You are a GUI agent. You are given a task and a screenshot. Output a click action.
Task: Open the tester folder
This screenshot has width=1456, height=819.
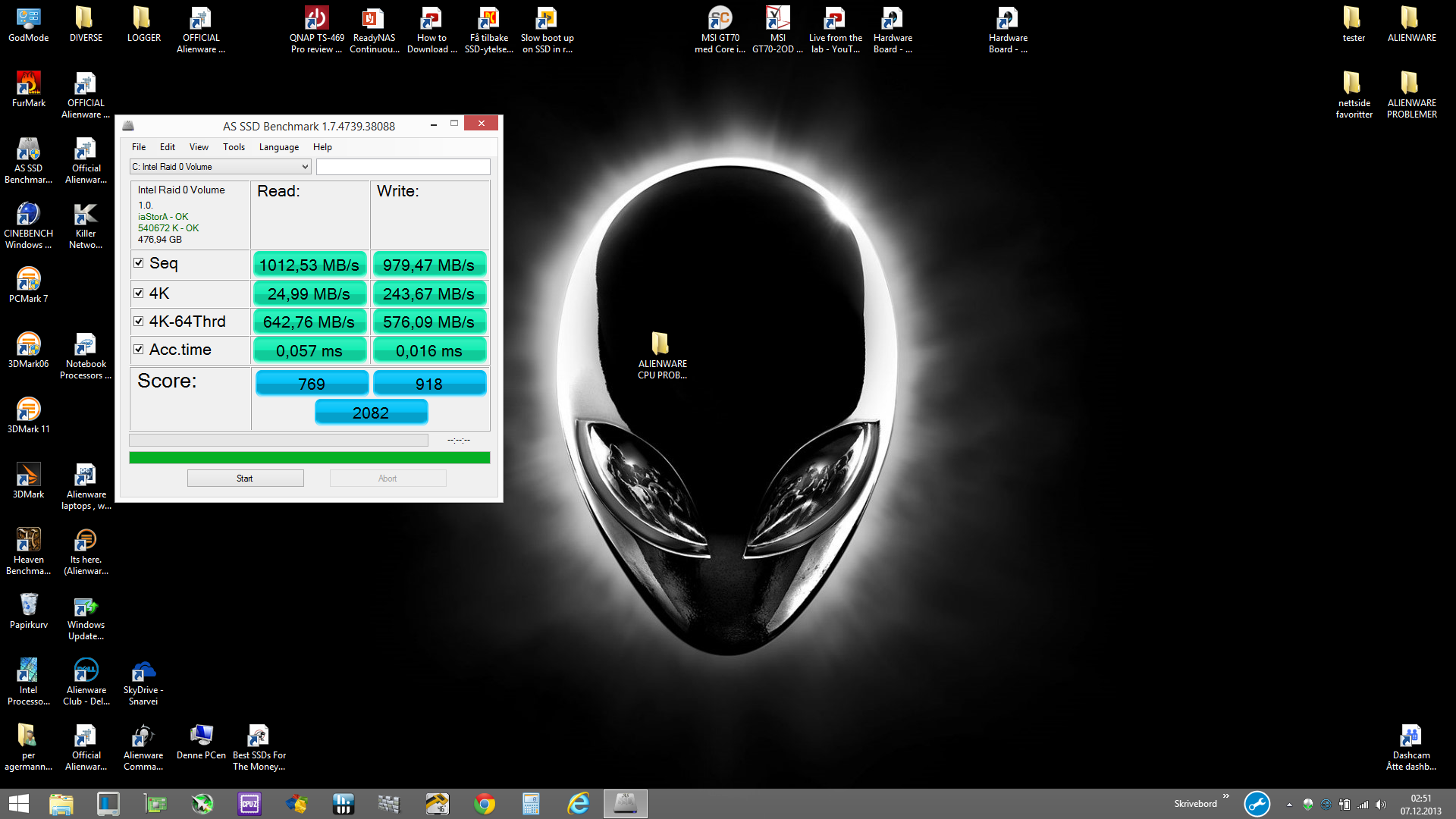1354,24
